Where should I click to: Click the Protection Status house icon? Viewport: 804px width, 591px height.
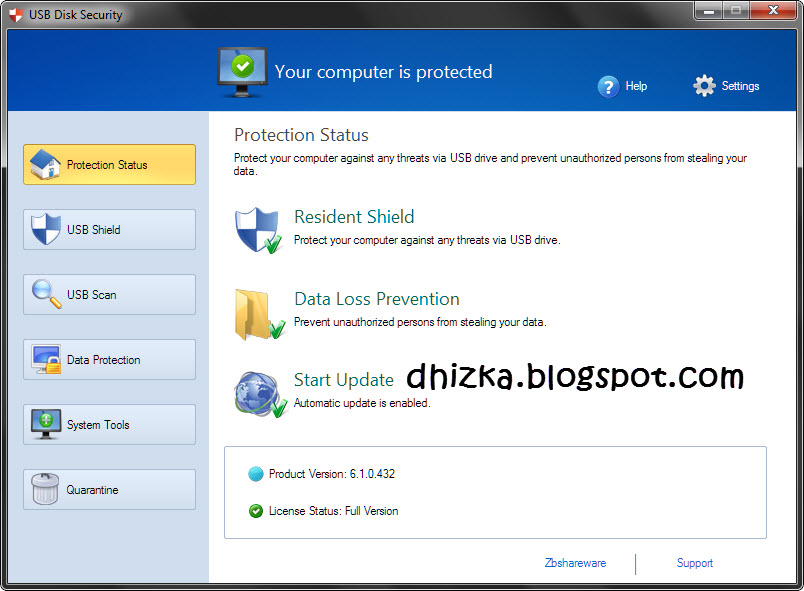(x=45, y=164)
